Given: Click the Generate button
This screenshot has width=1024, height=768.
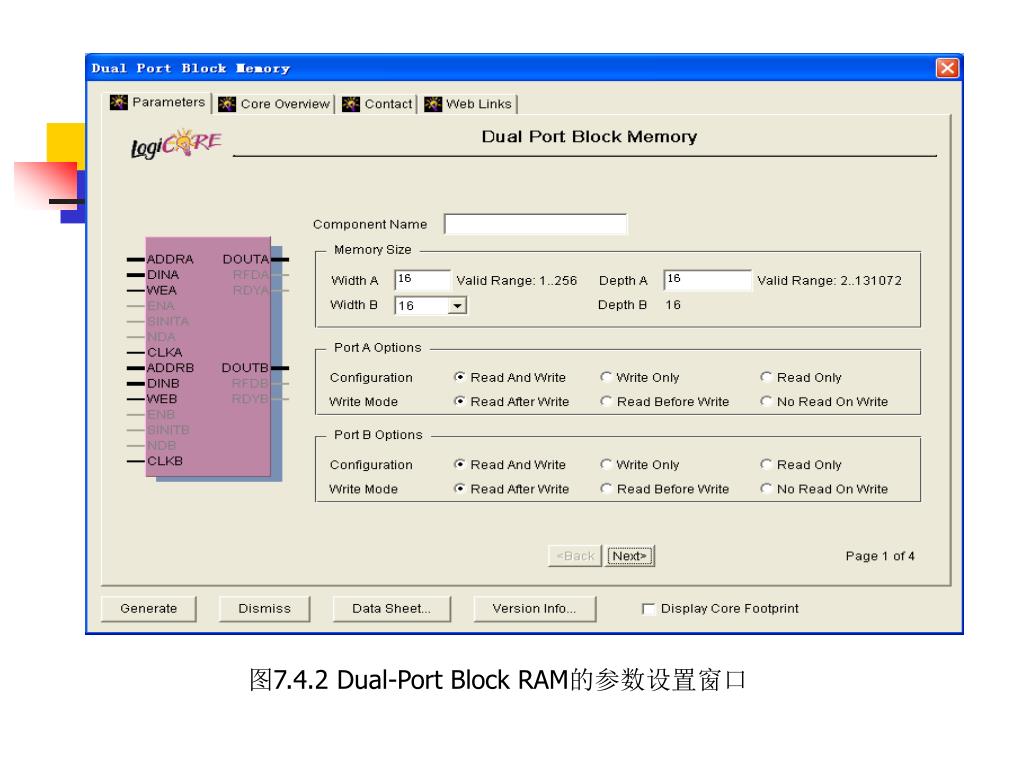Looking at the screenshot, I should point(149,609).
